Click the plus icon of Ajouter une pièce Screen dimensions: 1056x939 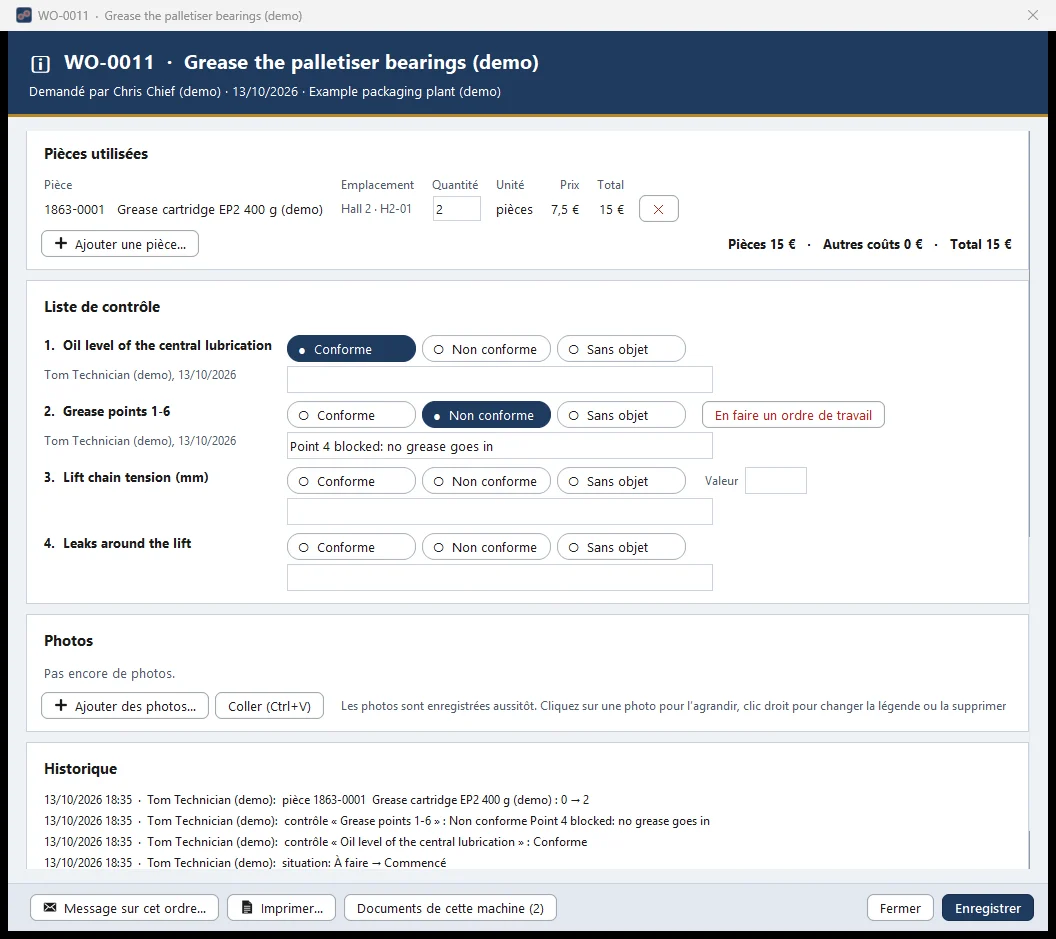[x=61, y=243]
